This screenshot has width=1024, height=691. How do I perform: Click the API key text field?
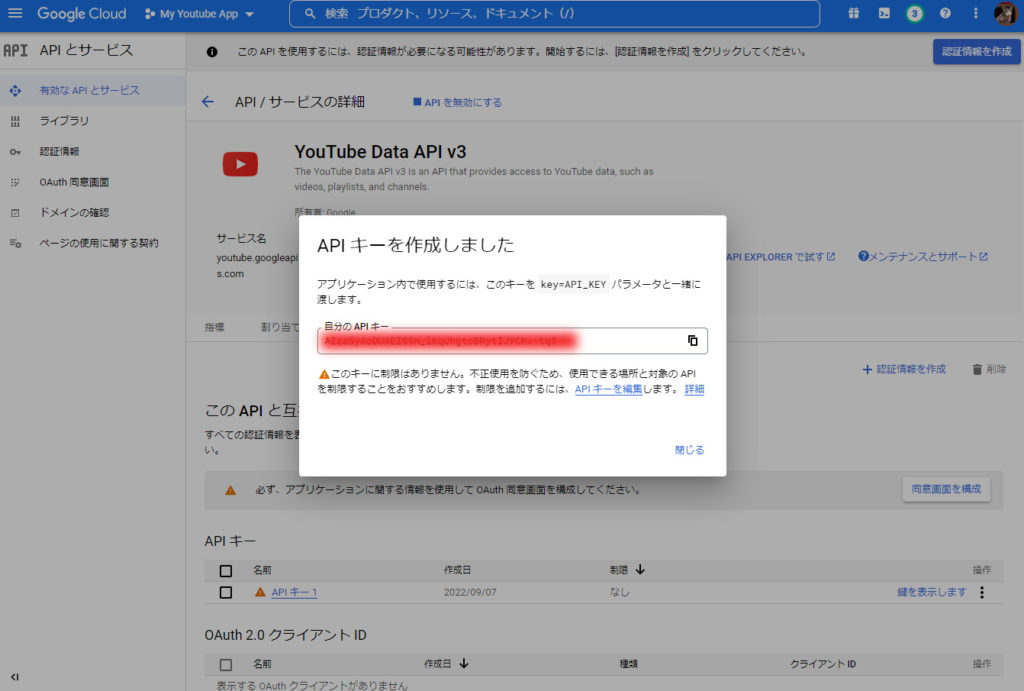pyautogui.click(x=512, y=340)
